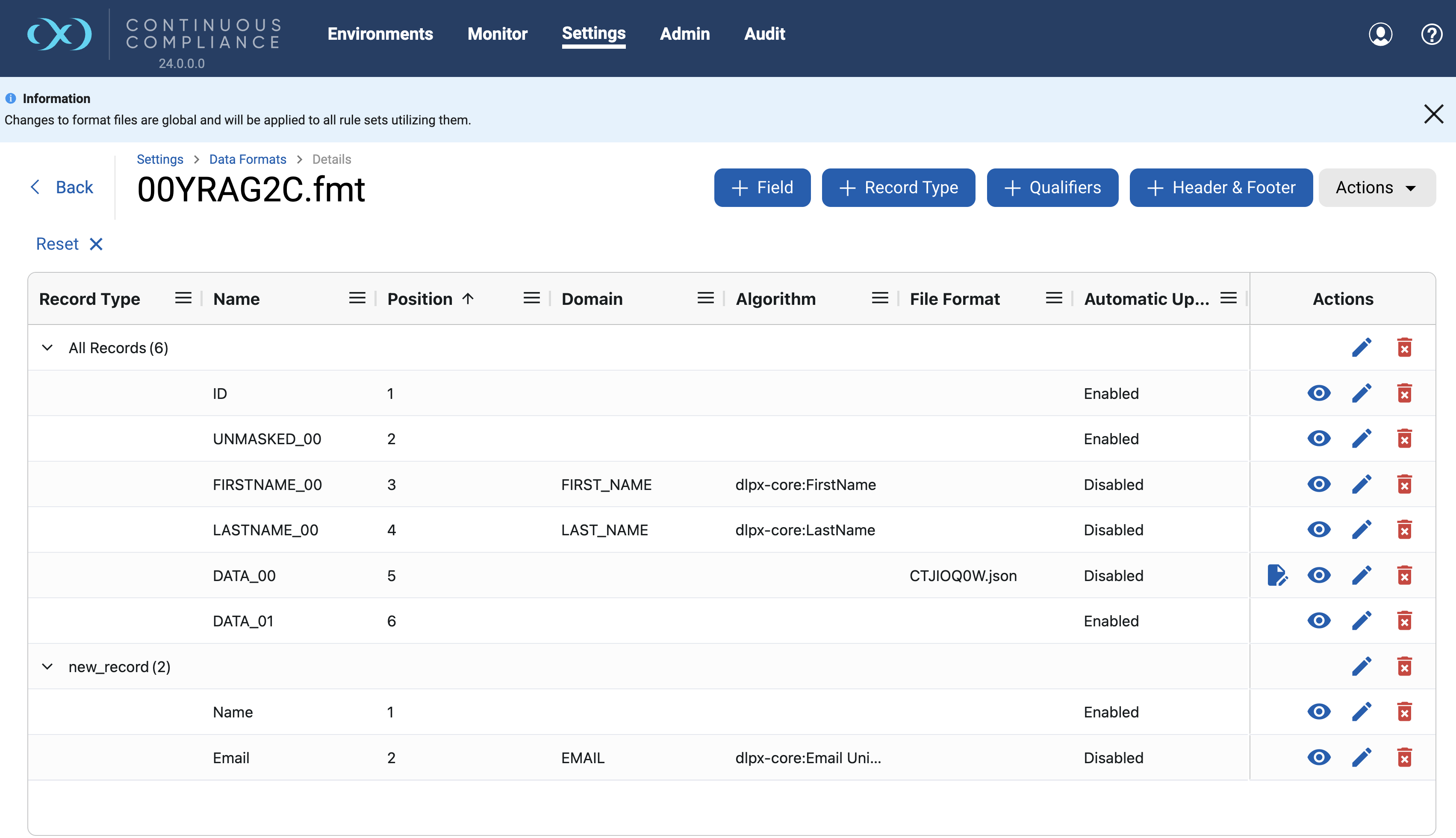Dismiss the Information banner
1456x838 pixels.
click(x=1434, y=114)
